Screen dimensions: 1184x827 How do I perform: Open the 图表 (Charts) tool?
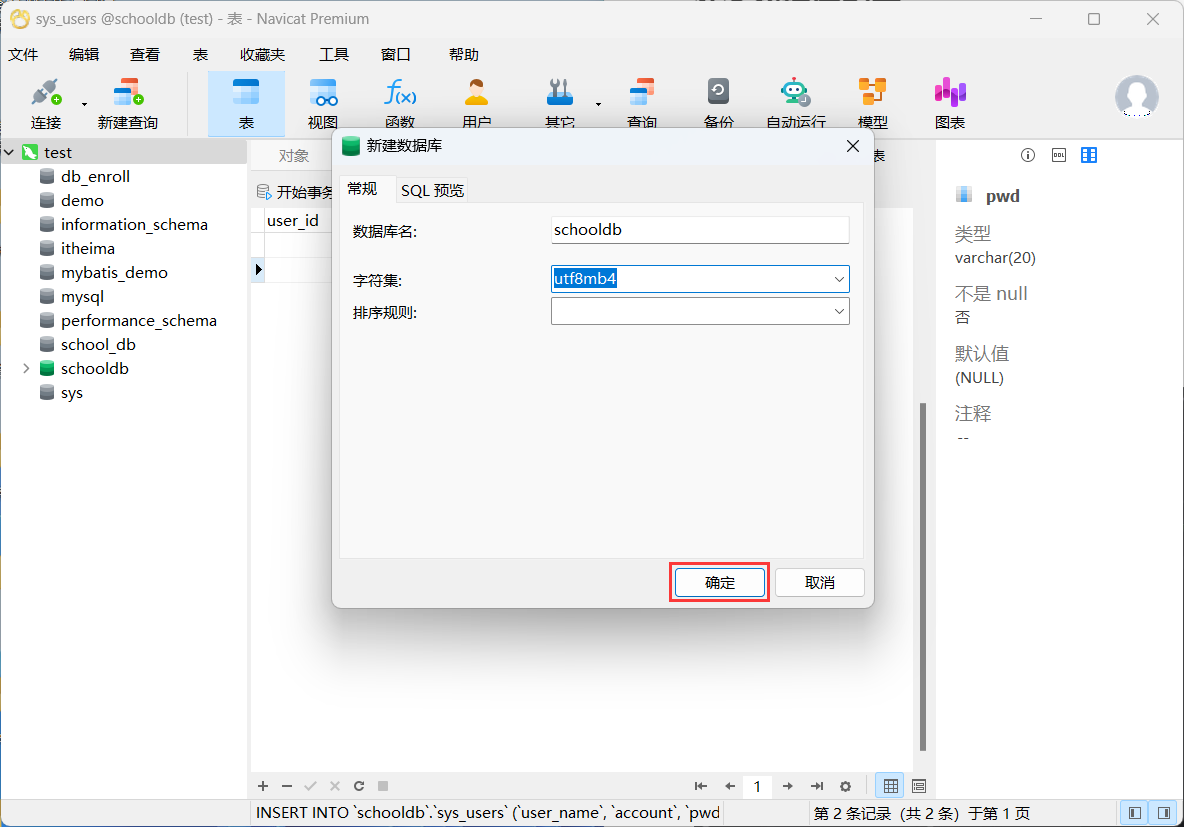949,104
